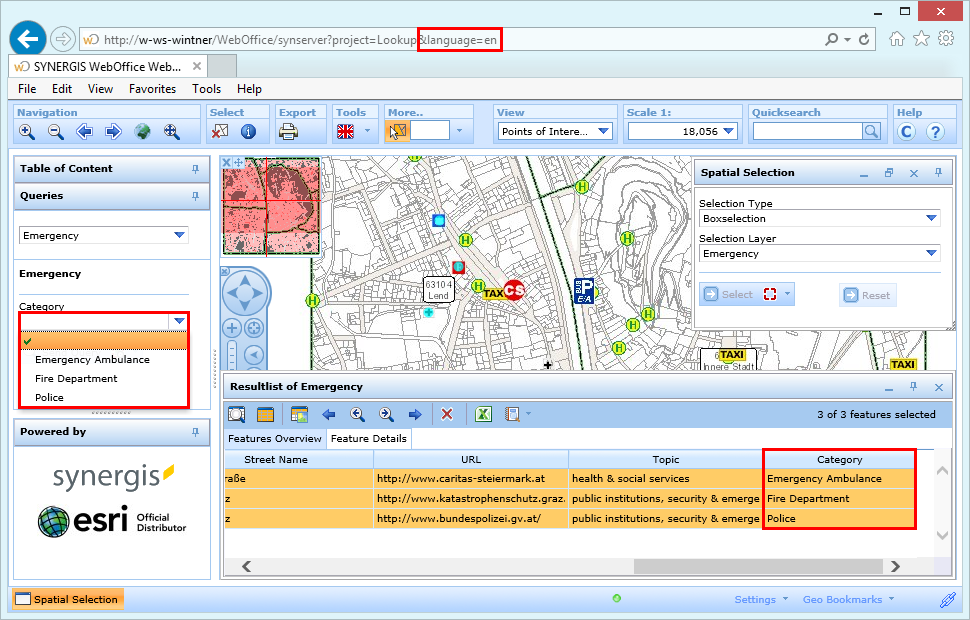
Task: Select Fire Department in the Category list
Action: click(75, 379)
